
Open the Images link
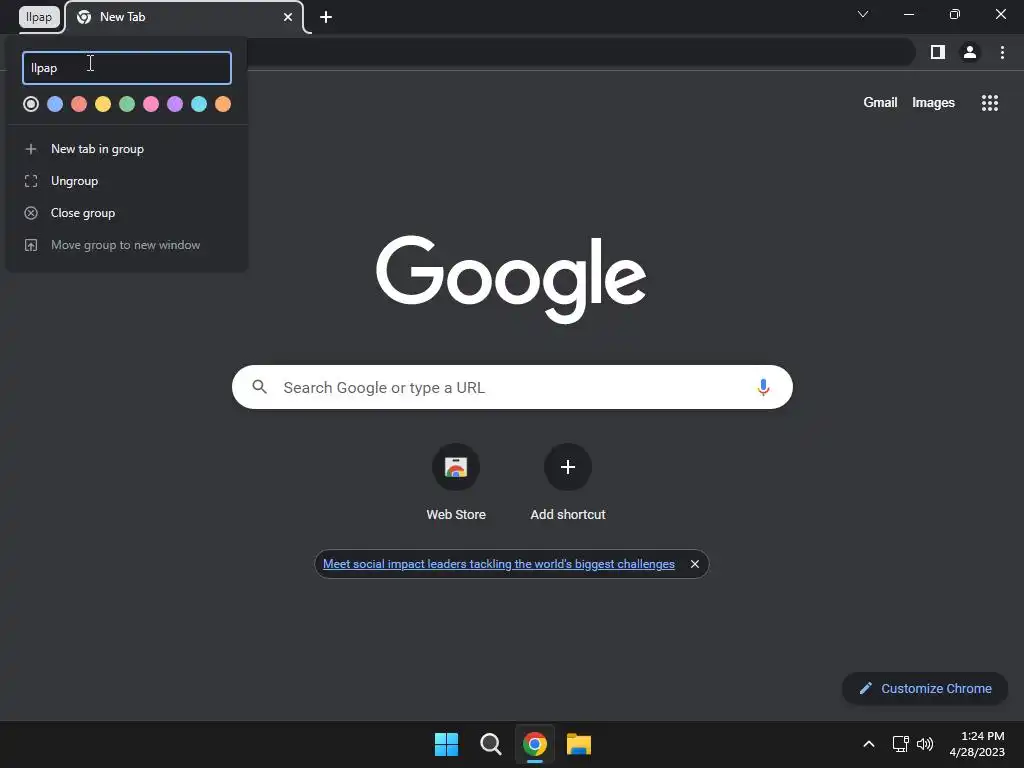pyautogui.click(x=933, y=103)
